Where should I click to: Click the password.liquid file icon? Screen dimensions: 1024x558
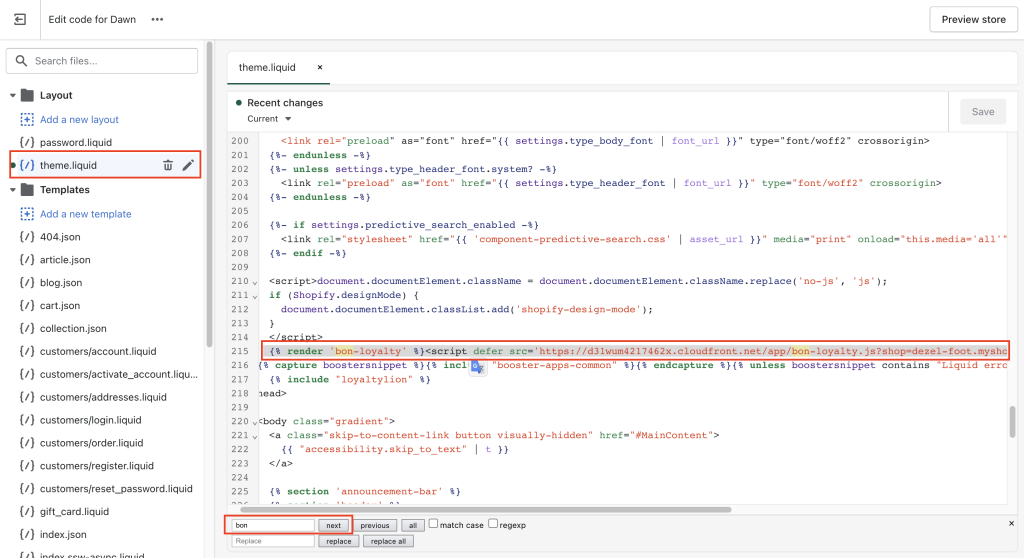[27, 142]
